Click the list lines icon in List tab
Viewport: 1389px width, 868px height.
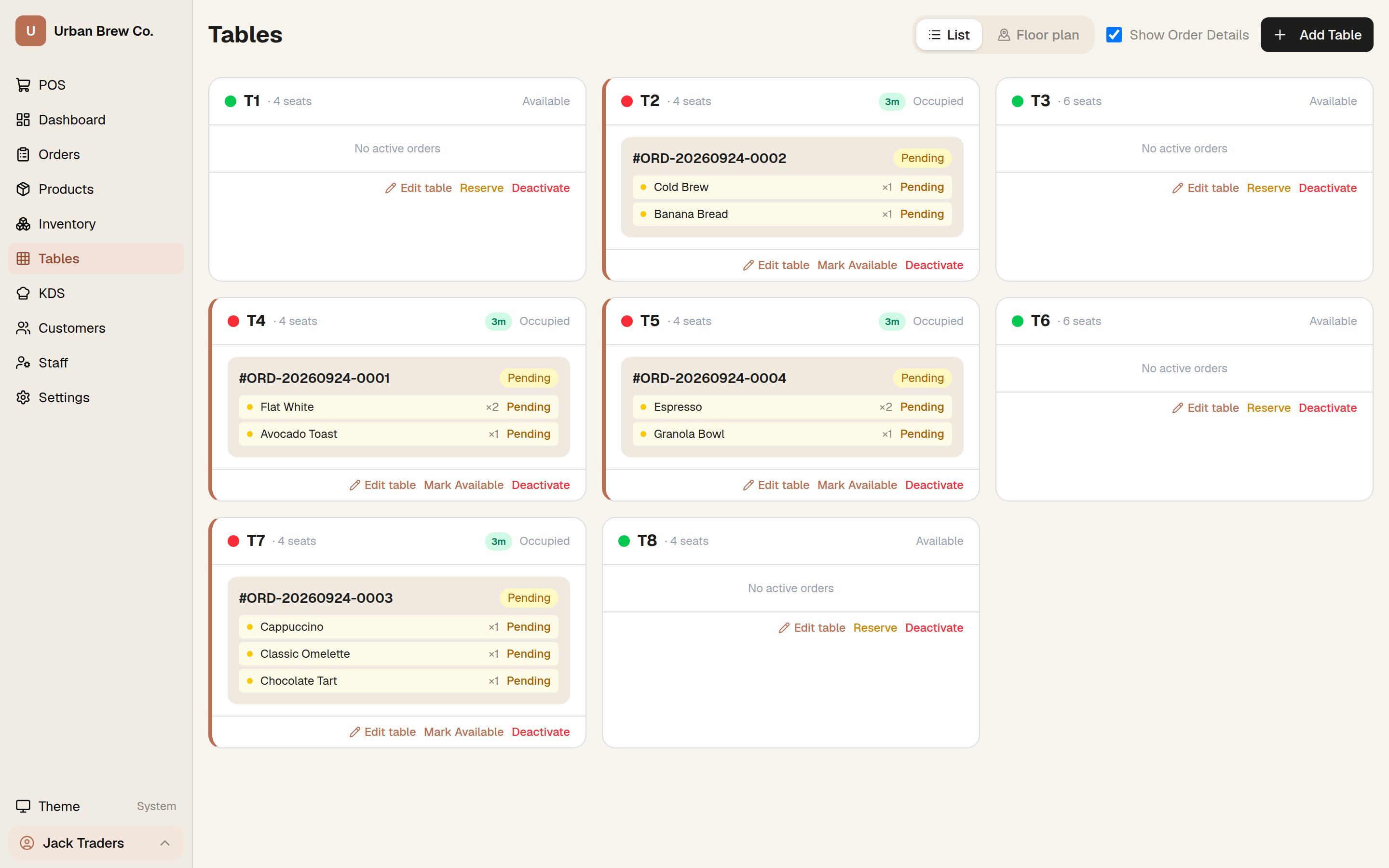coord(934,35)
